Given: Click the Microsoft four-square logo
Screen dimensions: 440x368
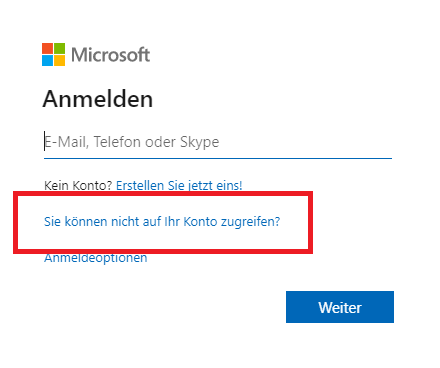Looking at the screenshot, I should (x=53, y=54).
